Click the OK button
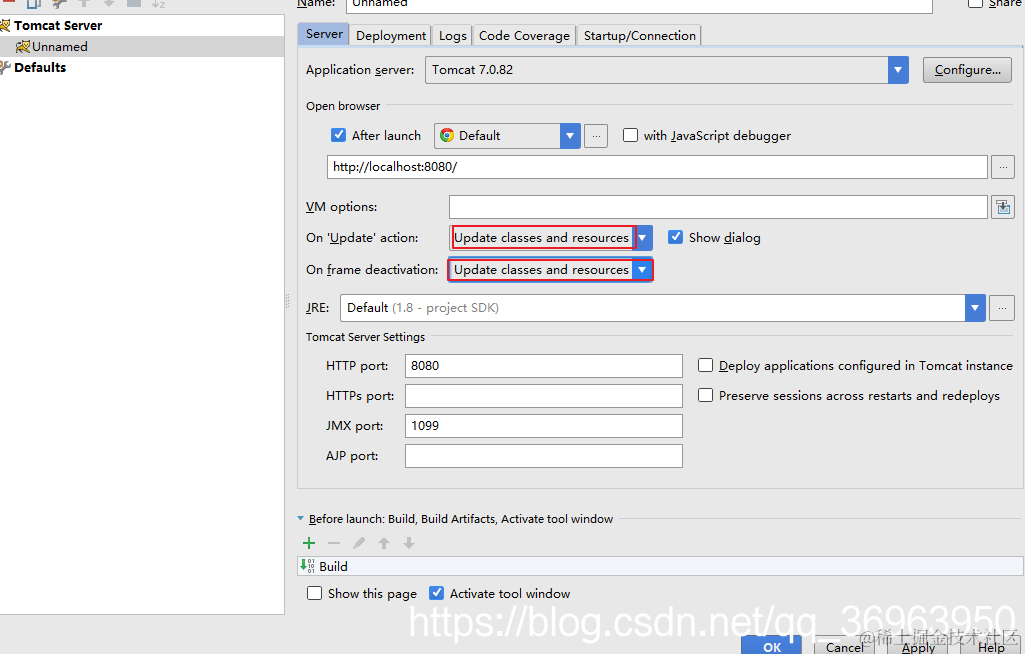The height and width of the screenshot is (654, 1025). pyautogui.click(x=771, y=646)
